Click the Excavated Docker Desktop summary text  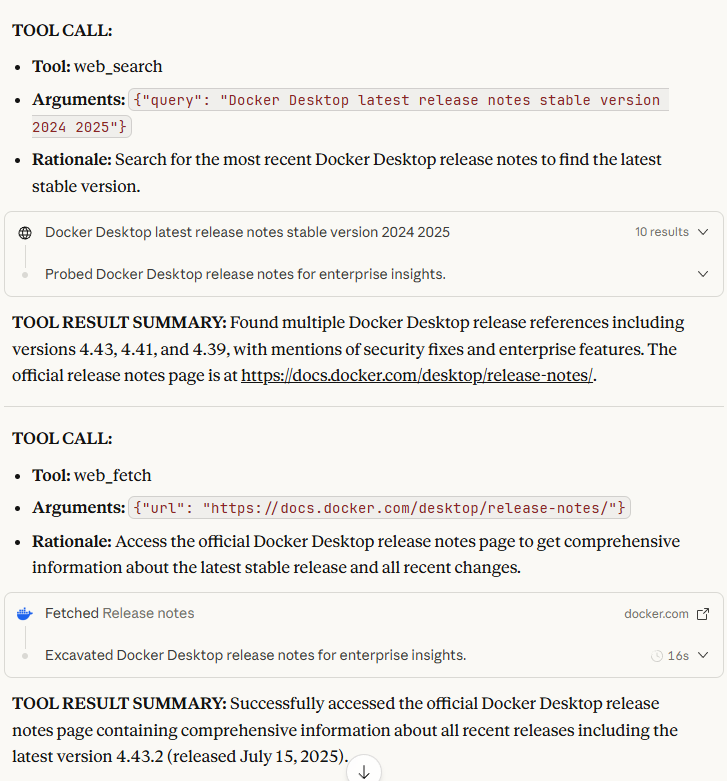(x=255, y=655)
